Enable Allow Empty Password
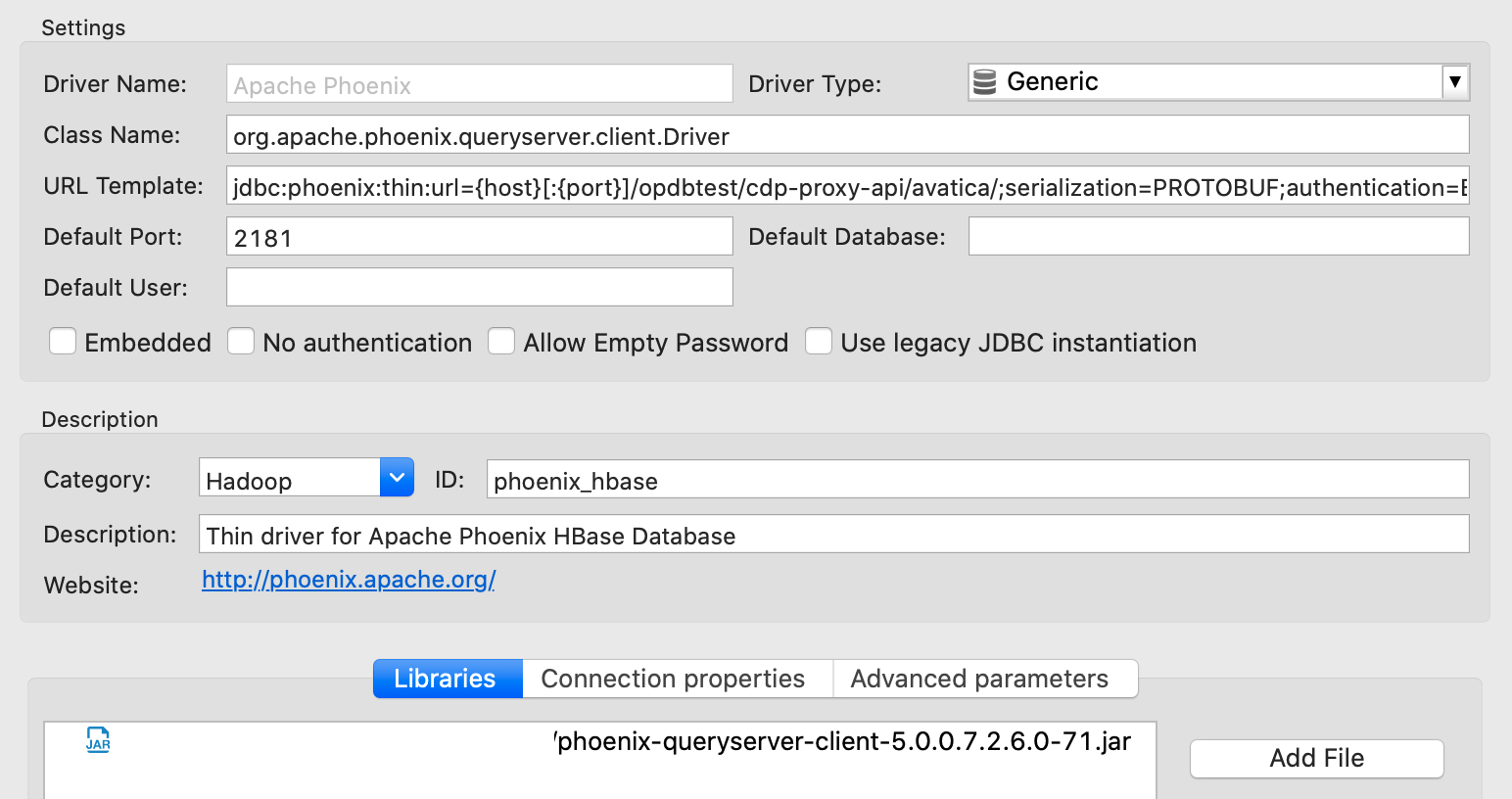Screen dimensions: 1512x799 click(x=501, y=341)
